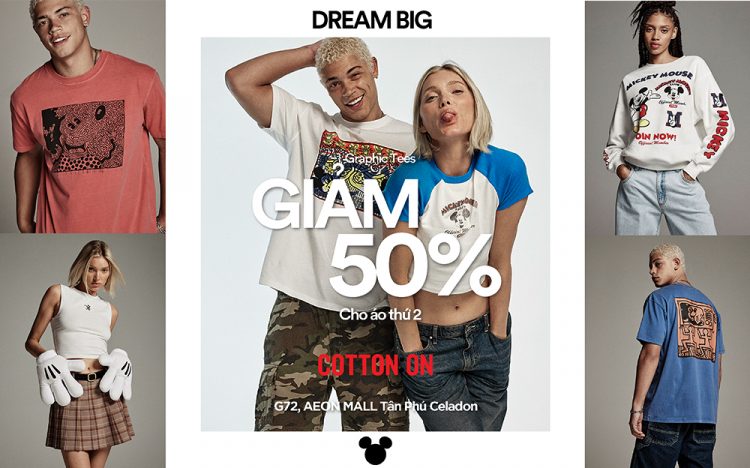
Task: Click the black Mickey graphic on red tee
Action: [83, 136]
